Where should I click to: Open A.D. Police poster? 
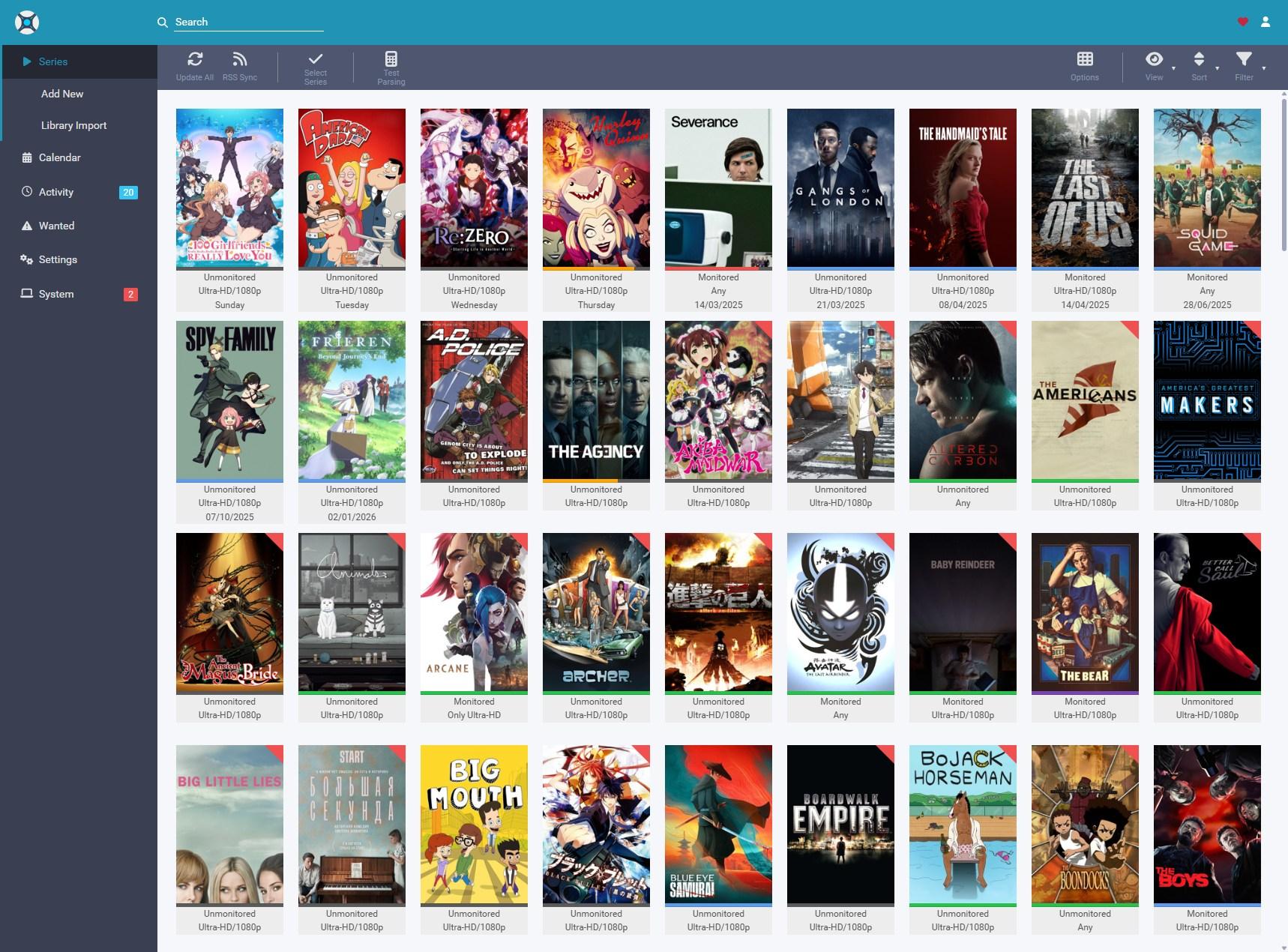(x=474, y=400)
